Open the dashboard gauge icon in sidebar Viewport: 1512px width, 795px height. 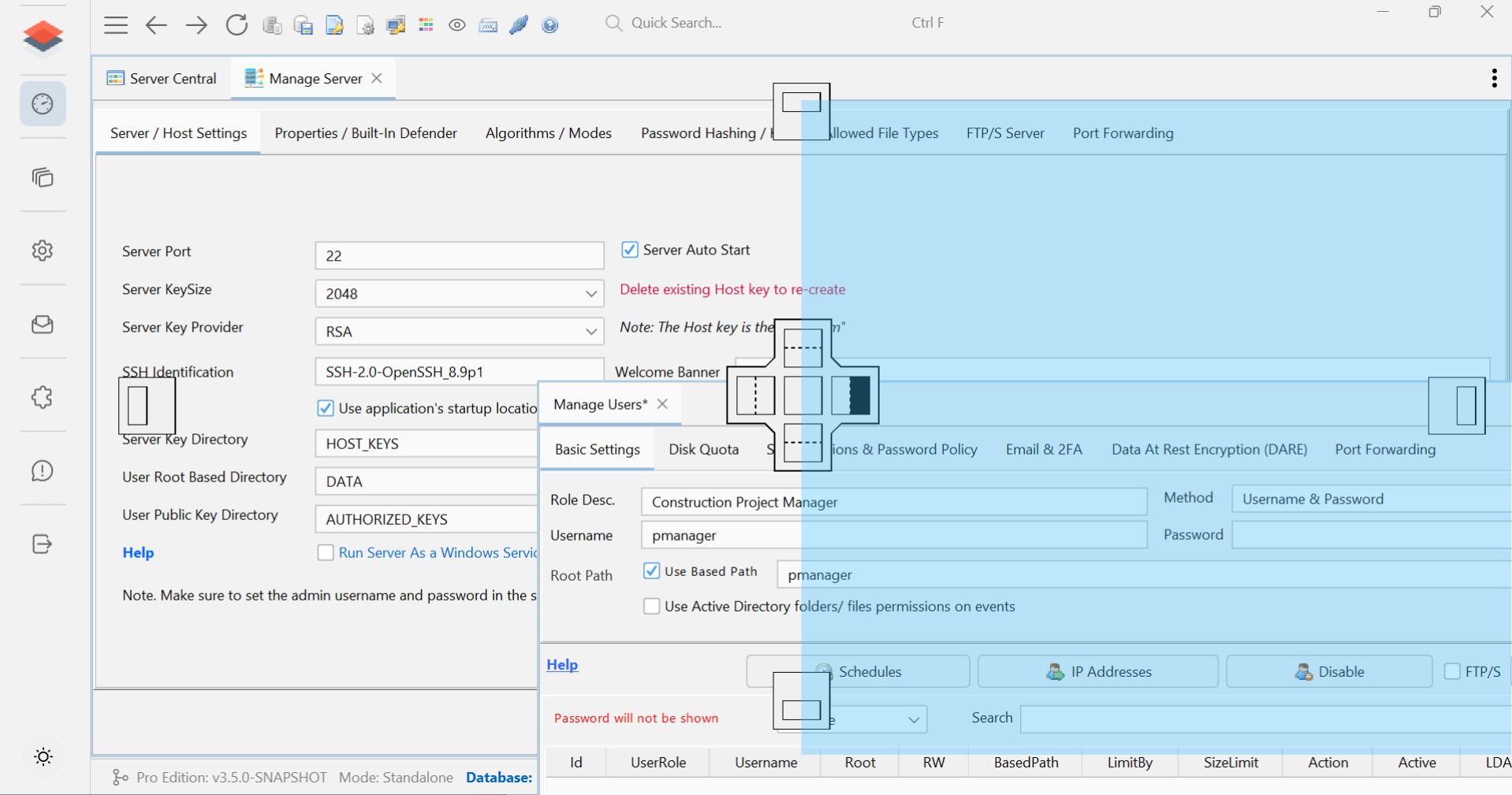point(43,103)
